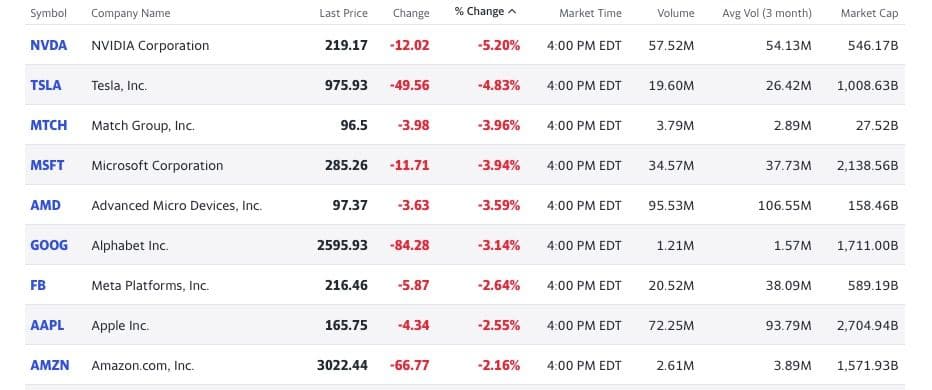Open the MTCH ticker link
This screenshot has height=390, width=932.
[49, 125]
